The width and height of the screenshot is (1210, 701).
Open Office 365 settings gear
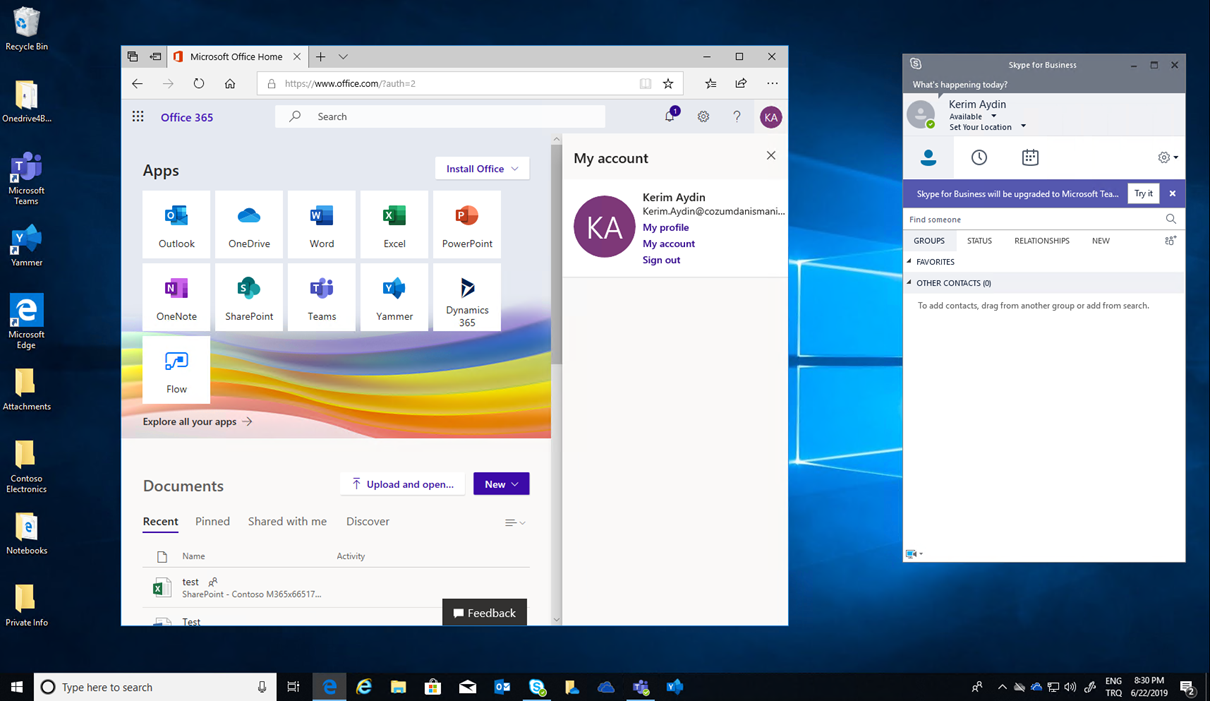(703, 117)
